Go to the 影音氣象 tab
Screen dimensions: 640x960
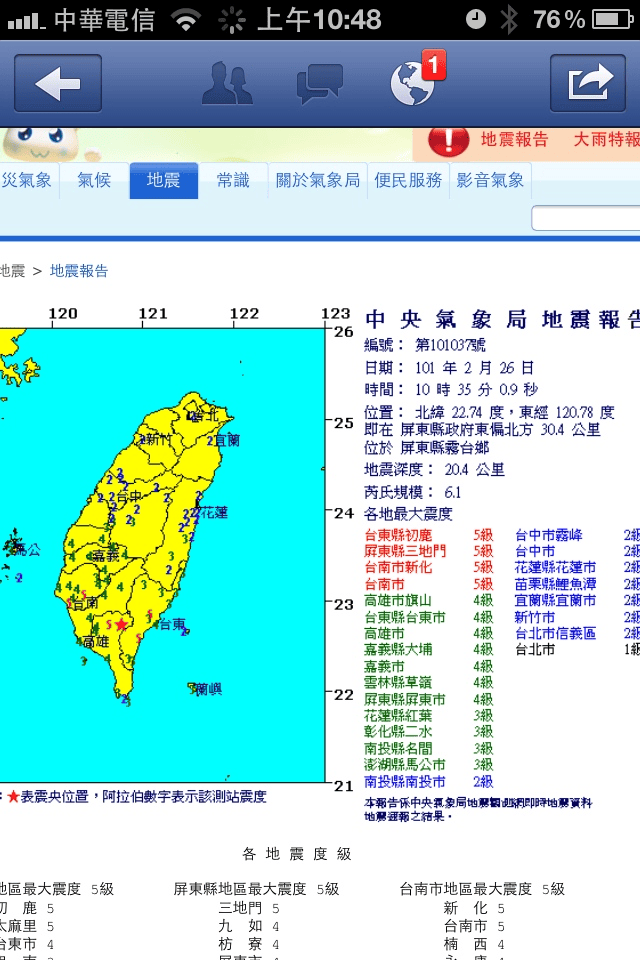pyautogui.click(x=490, y=181)
